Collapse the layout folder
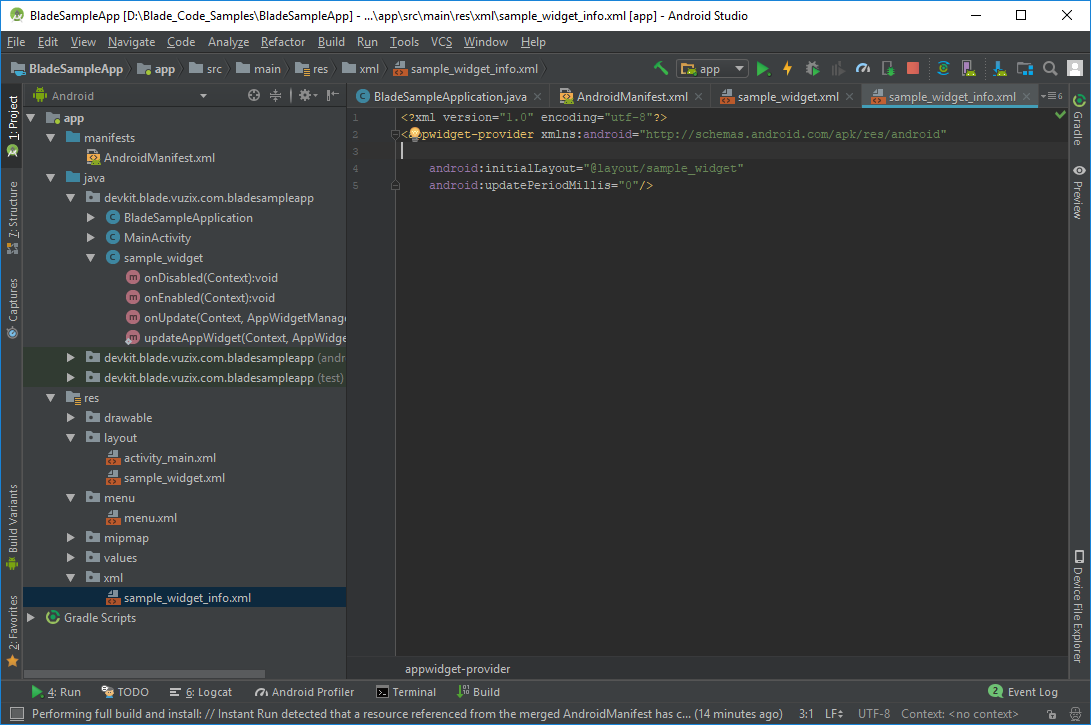 [71, 438]
